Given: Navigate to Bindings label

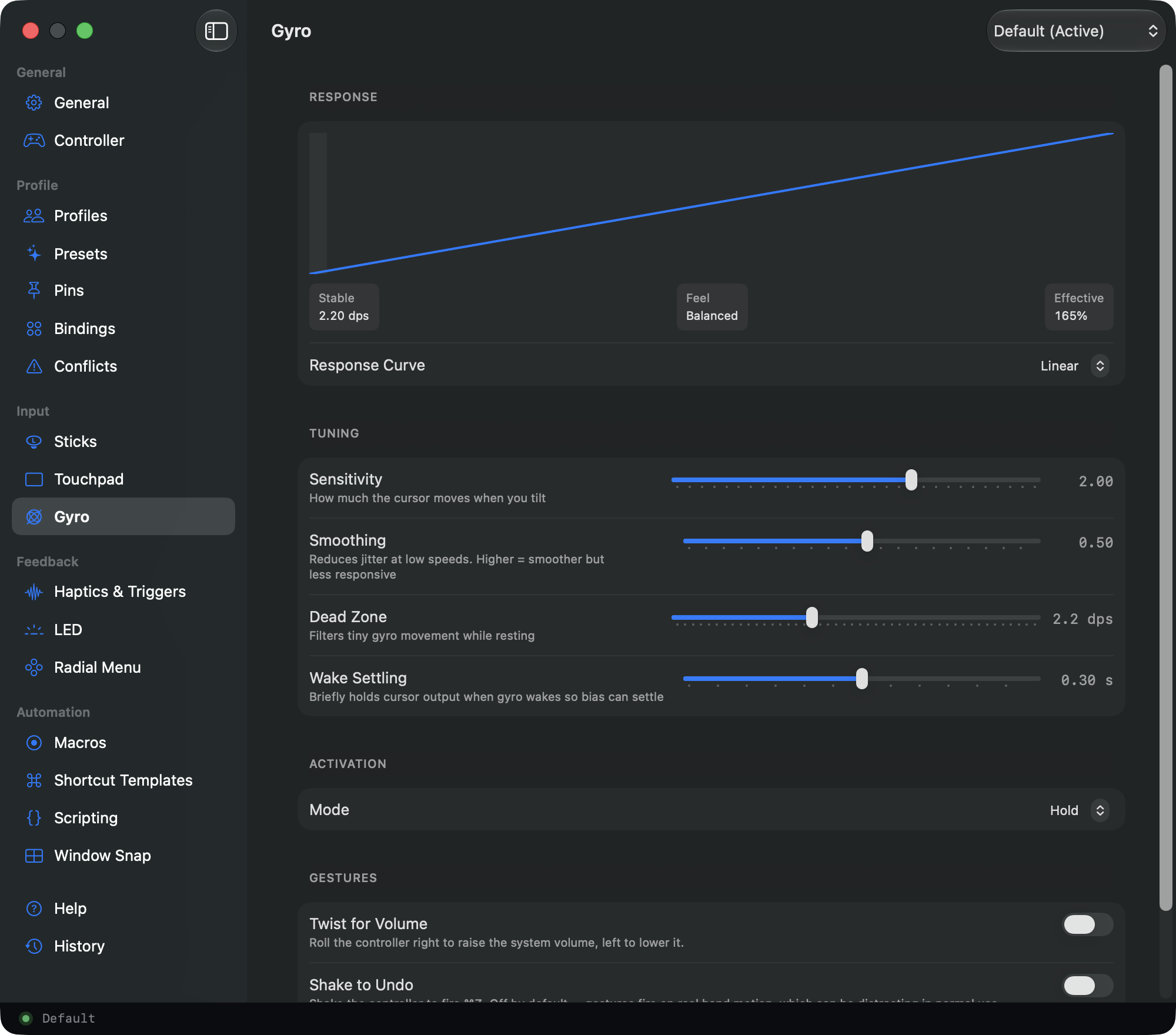Looking at the screenshot, I should [85, 329].
